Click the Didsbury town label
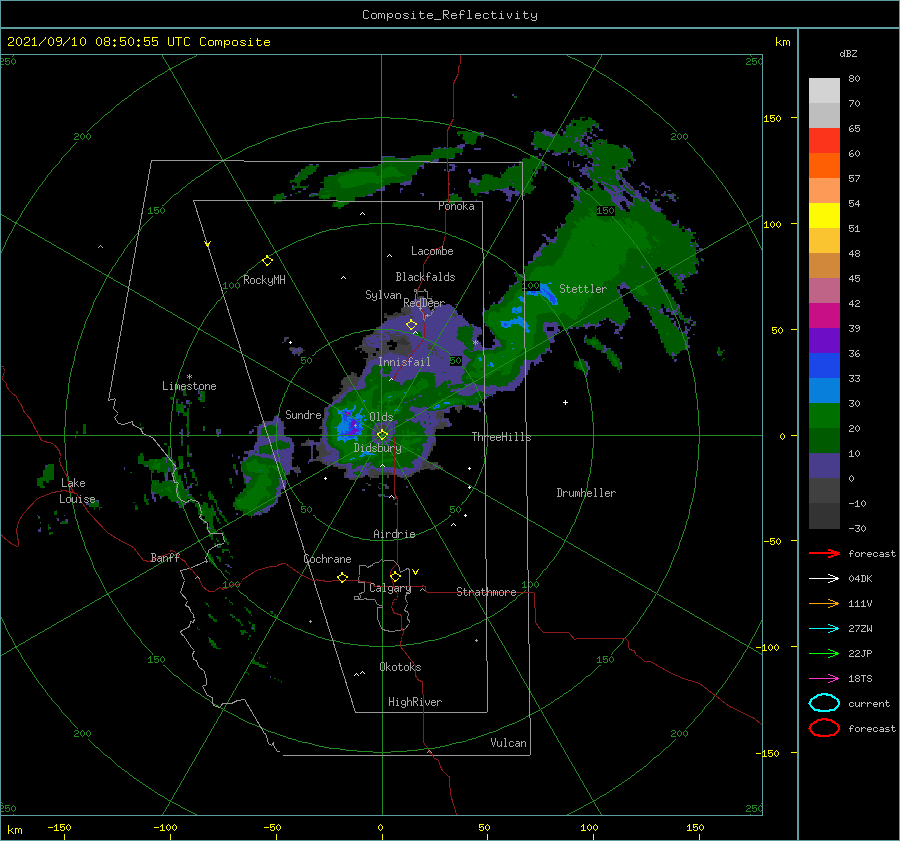 (378, 448)
